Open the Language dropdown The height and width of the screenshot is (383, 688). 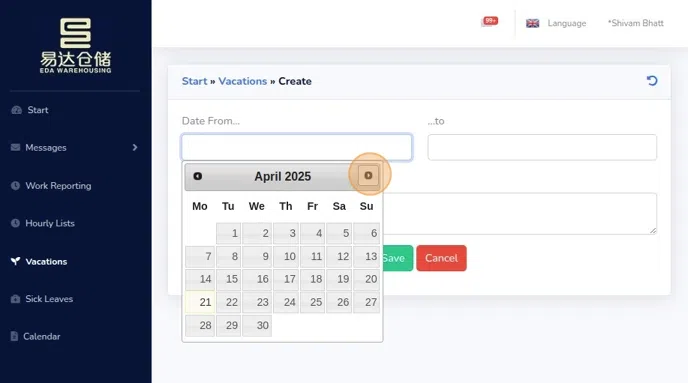pyautogui.click(x=566, y=23)
